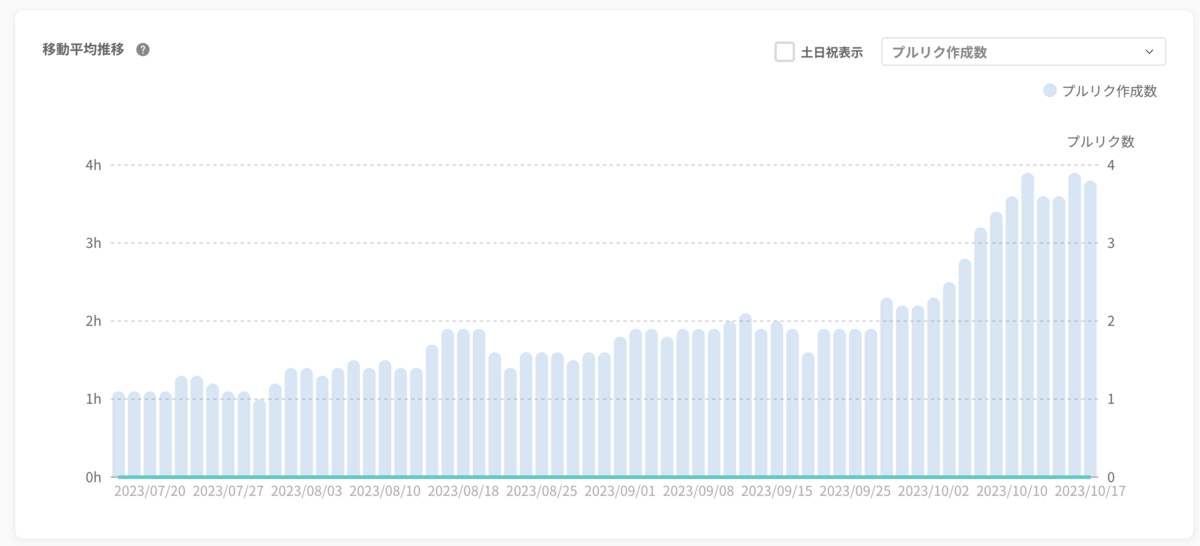The height and width of the screenshot is (546, 1200).
Task: Click the 2h left axis label
Action: [x=93, y=321]
